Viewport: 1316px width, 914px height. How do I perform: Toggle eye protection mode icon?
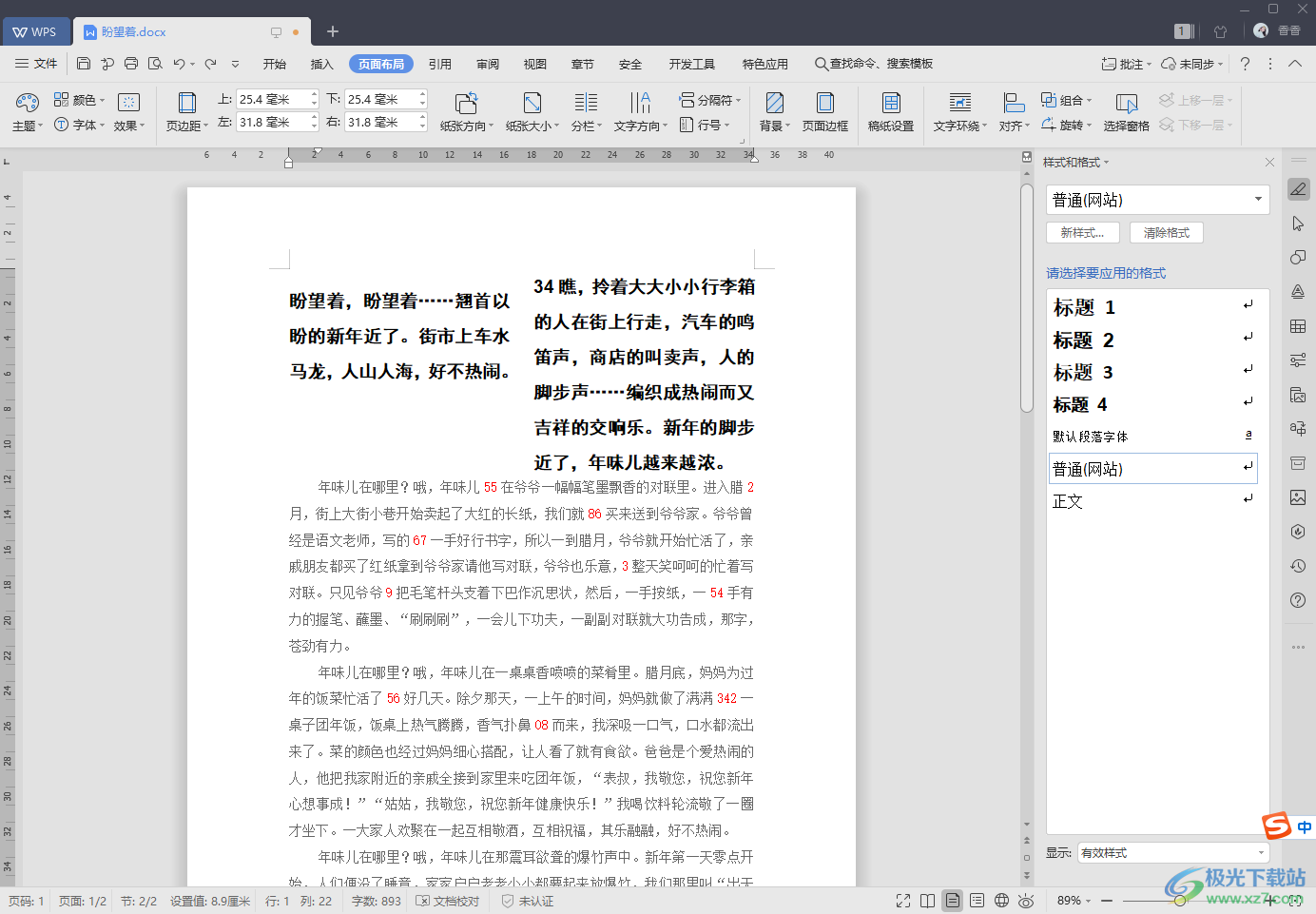1025,901
